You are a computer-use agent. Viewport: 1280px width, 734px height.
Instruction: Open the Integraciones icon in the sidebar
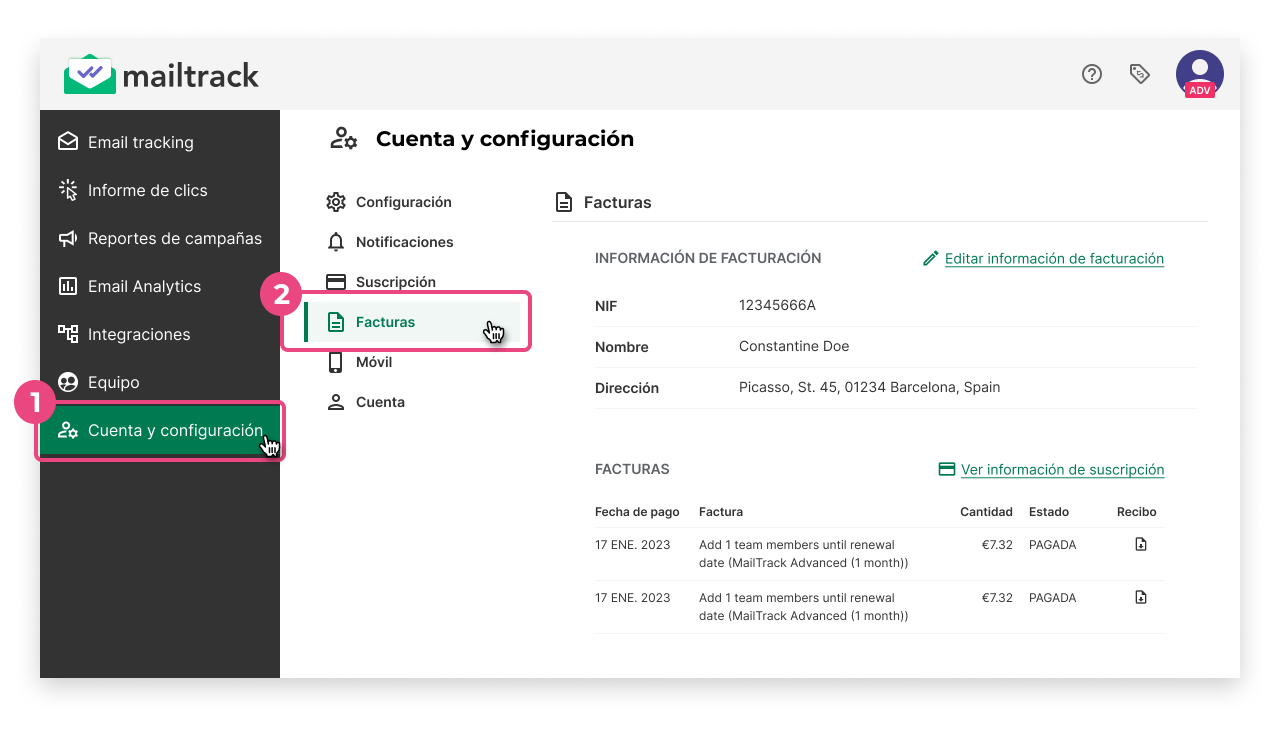68,334
